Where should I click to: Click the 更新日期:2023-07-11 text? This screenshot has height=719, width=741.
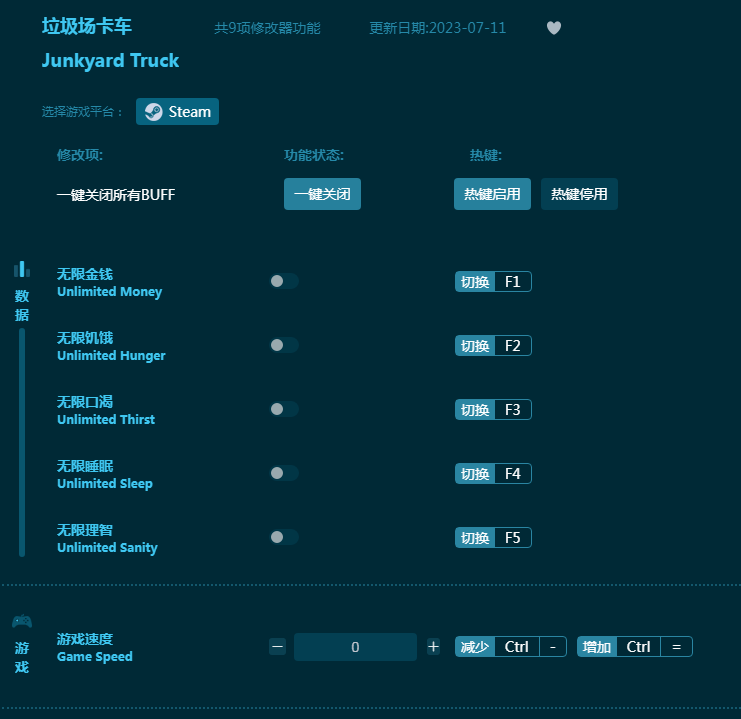click(438, 28)
